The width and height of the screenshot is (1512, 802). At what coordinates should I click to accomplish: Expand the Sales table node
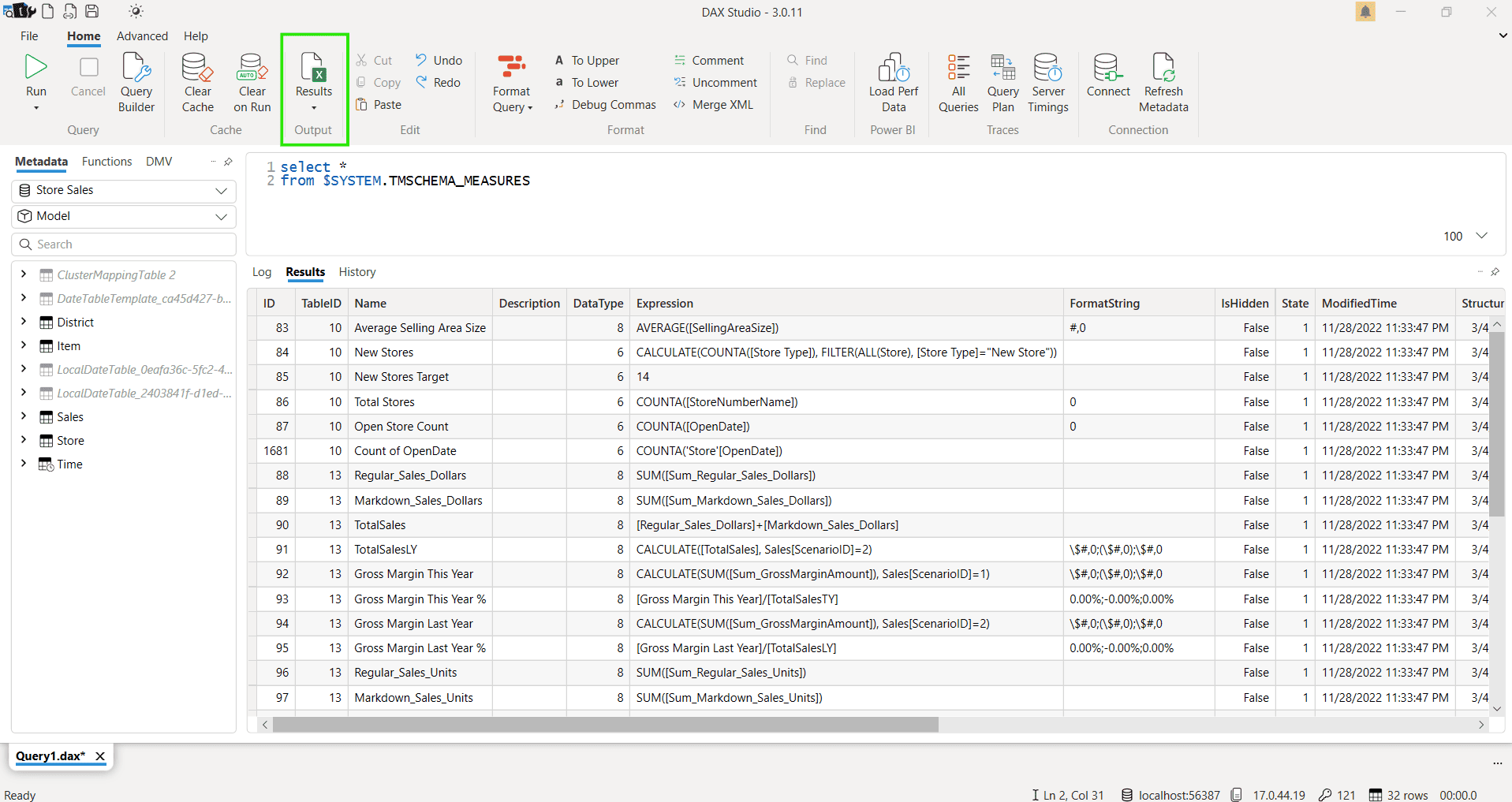(24, 416)
